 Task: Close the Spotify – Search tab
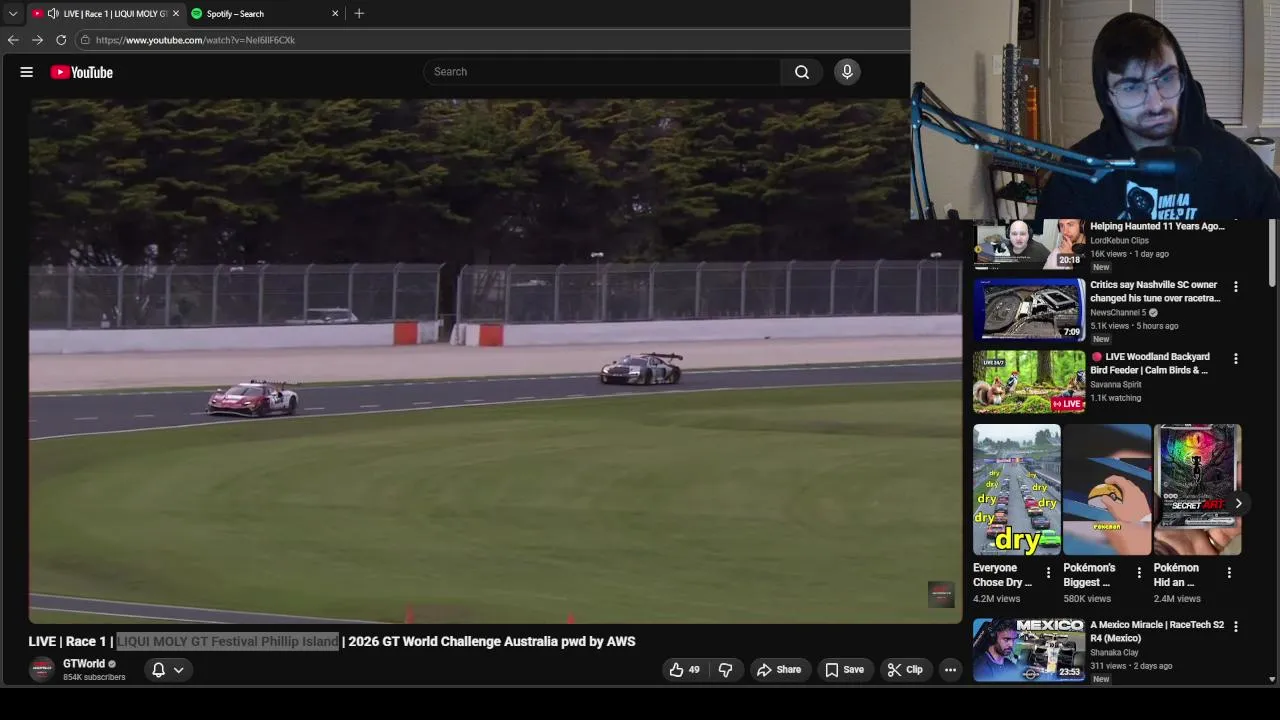[x=335, y=14]
